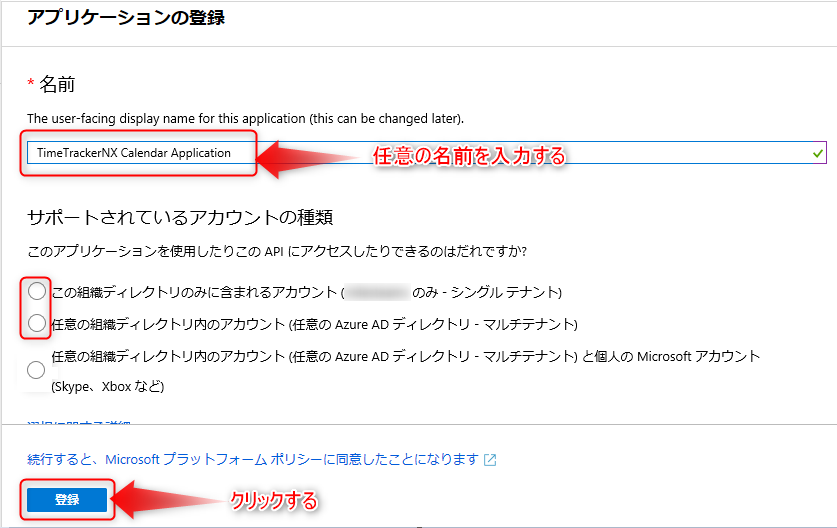This screenshot has height=528, width=837.
Task: Click the green validation checkmark in name field
Action: point(818,153)
